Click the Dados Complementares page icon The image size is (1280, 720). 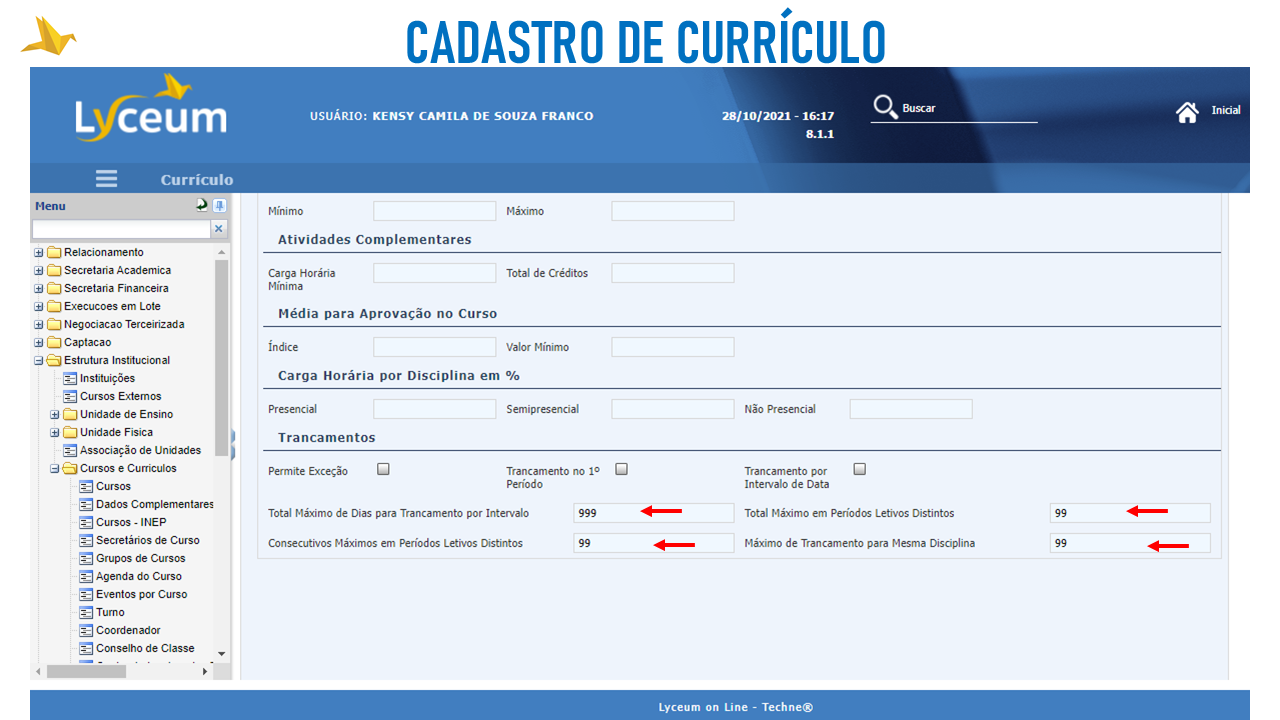(86, 504)
